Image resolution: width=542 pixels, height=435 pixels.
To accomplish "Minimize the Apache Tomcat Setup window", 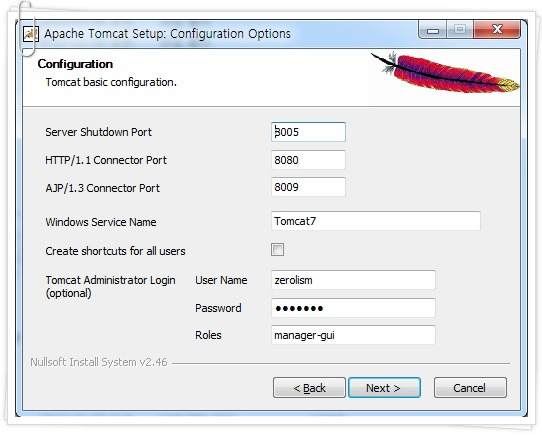I will [x=432, y=29].
